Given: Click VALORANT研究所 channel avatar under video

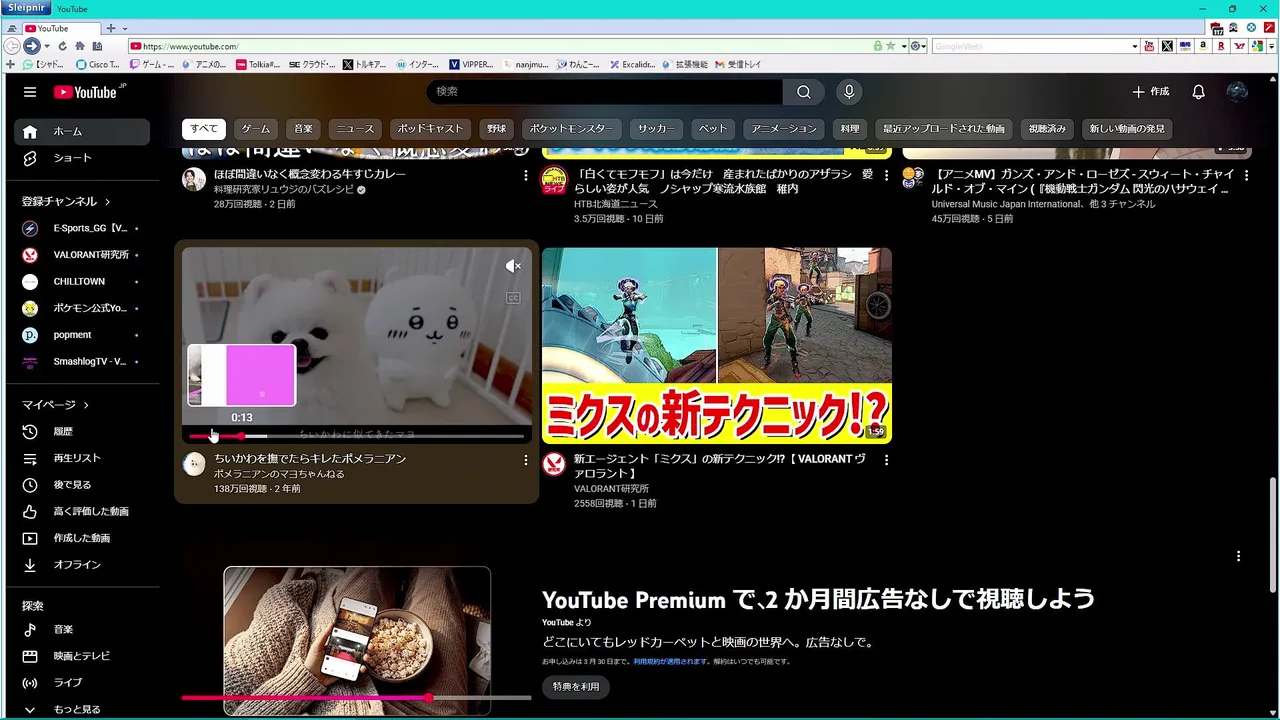Looking at the screenshot, I should (x=553, y=464).
